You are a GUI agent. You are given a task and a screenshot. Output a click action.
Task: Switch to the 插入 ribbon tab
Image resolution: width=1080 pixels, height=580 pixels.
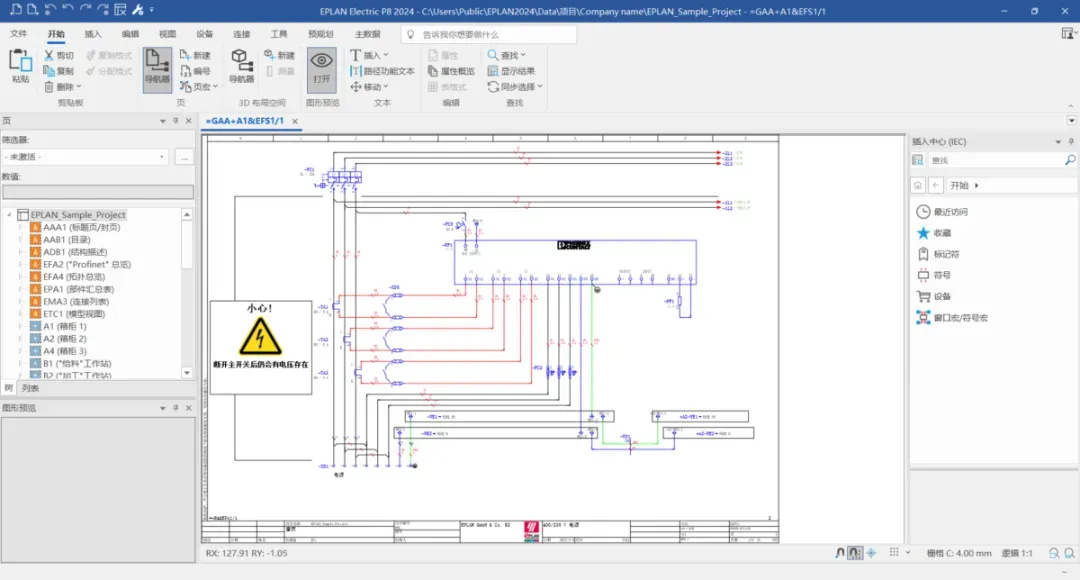click(x=93, y=34)
